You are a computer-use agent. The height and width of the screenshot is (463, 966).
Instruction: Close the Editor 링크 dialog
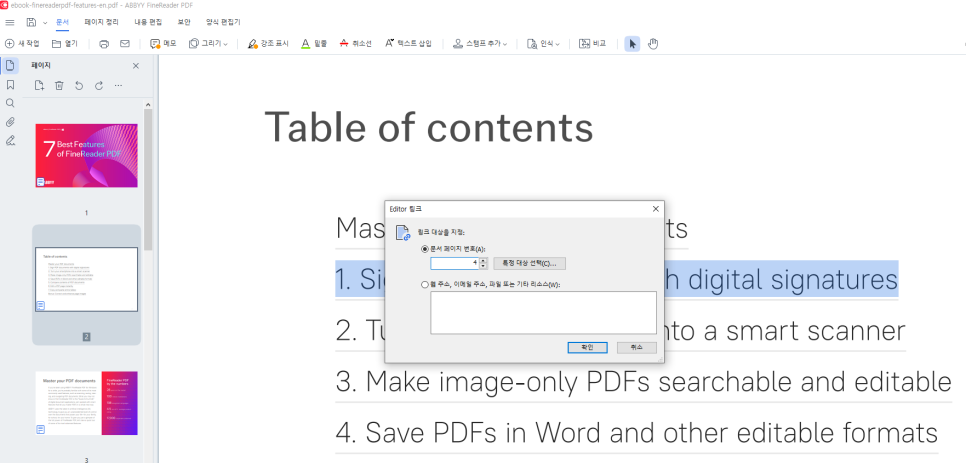coord(656,209)
